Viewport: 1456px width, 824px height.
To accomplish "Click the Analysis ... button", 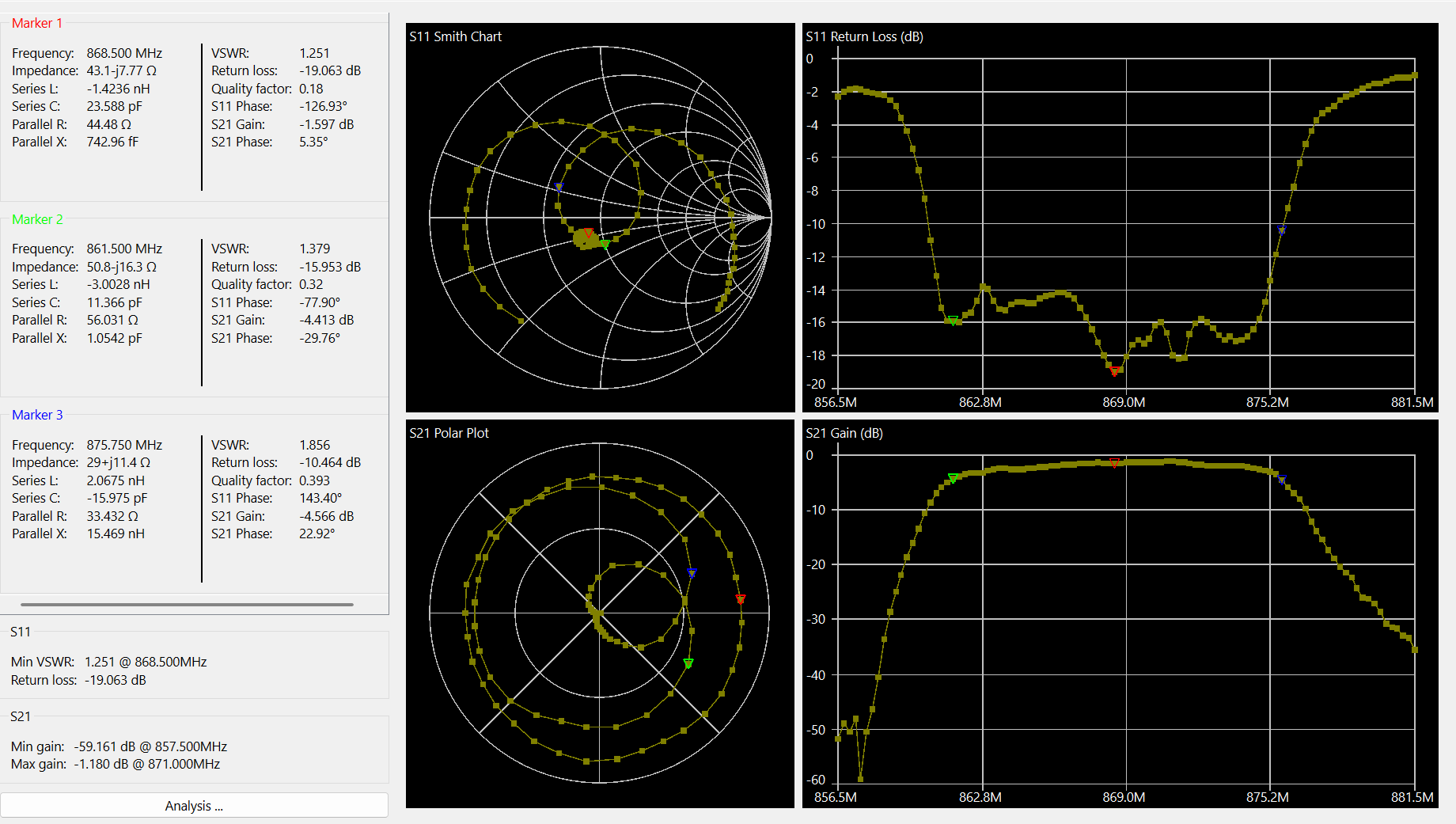I will [x=194, y=806].
